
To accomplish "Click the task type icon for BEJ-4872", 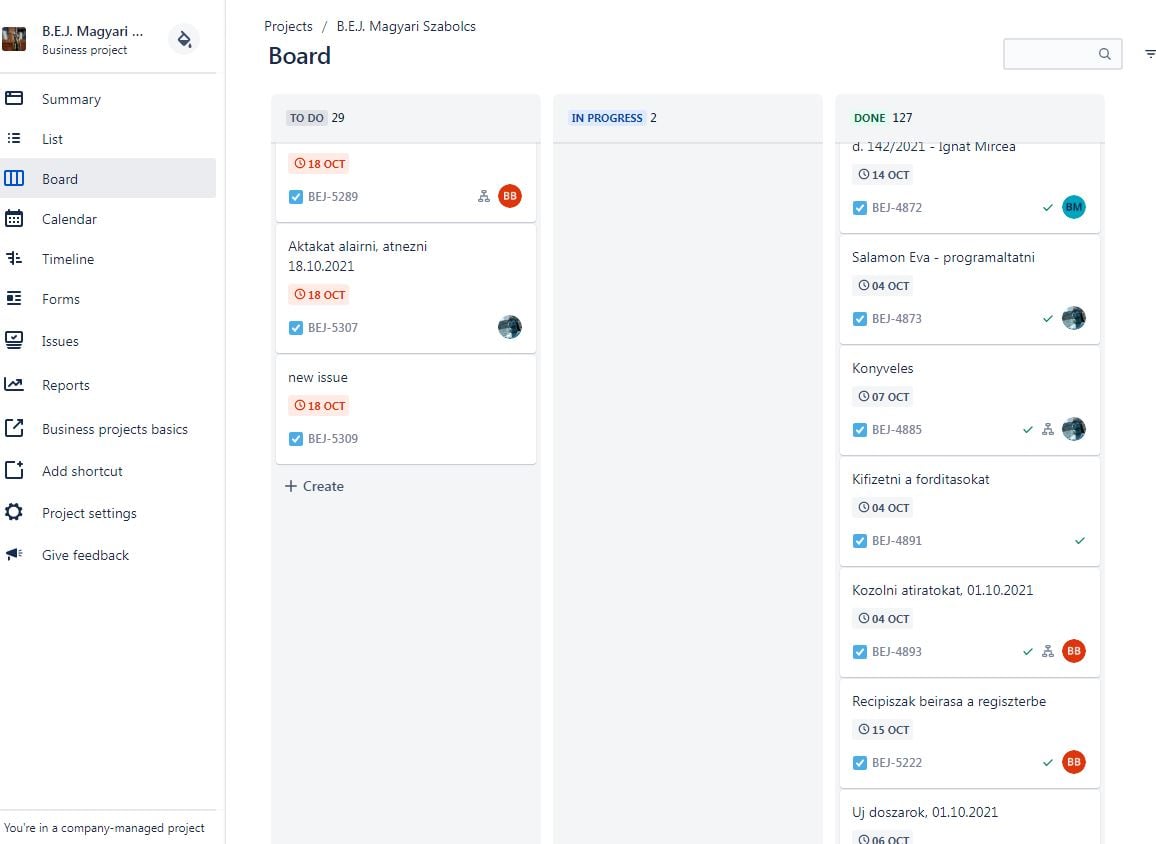I will 860,208.
